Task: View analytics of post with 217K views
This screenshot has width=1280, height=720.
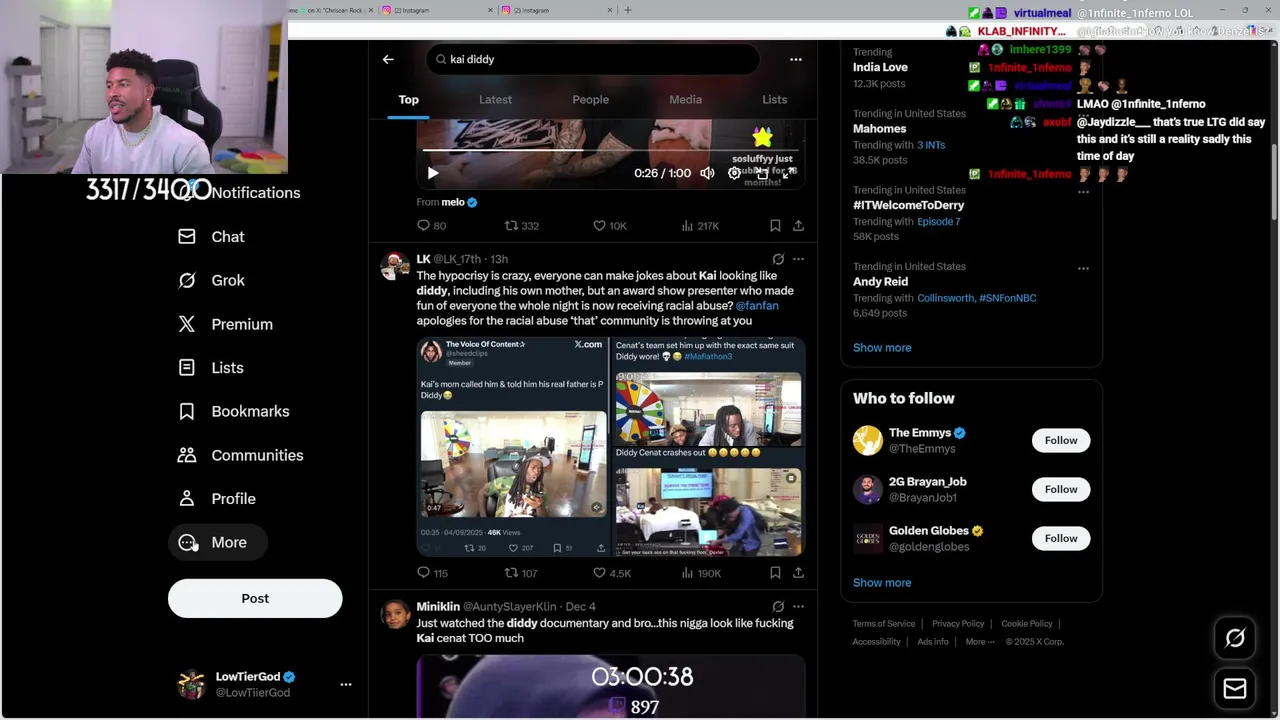Action: (x=700, y=226)
